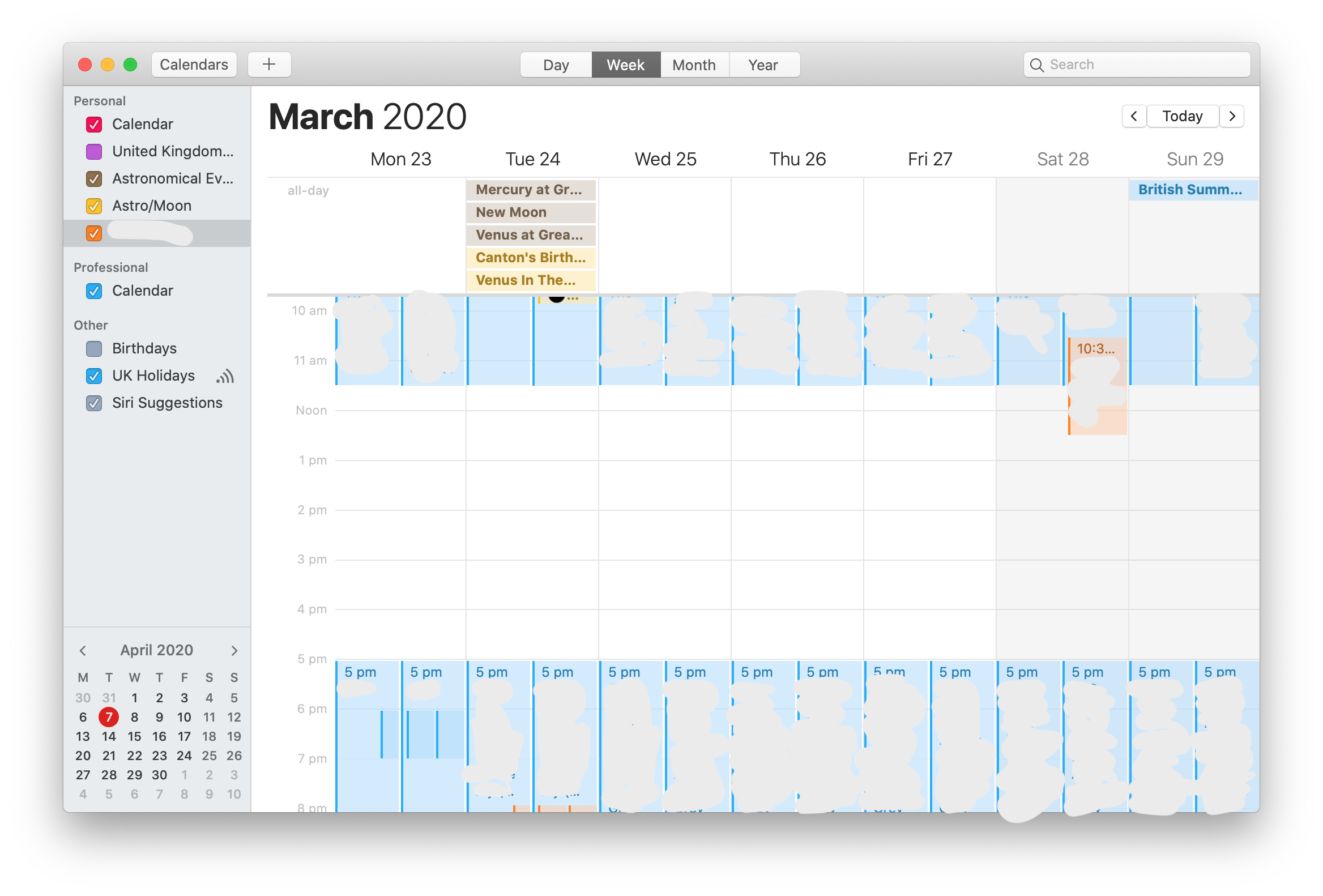This screenshot has height=896, width=1323.
Task: Select Birthdays calendar row
Action: point(157,348)
